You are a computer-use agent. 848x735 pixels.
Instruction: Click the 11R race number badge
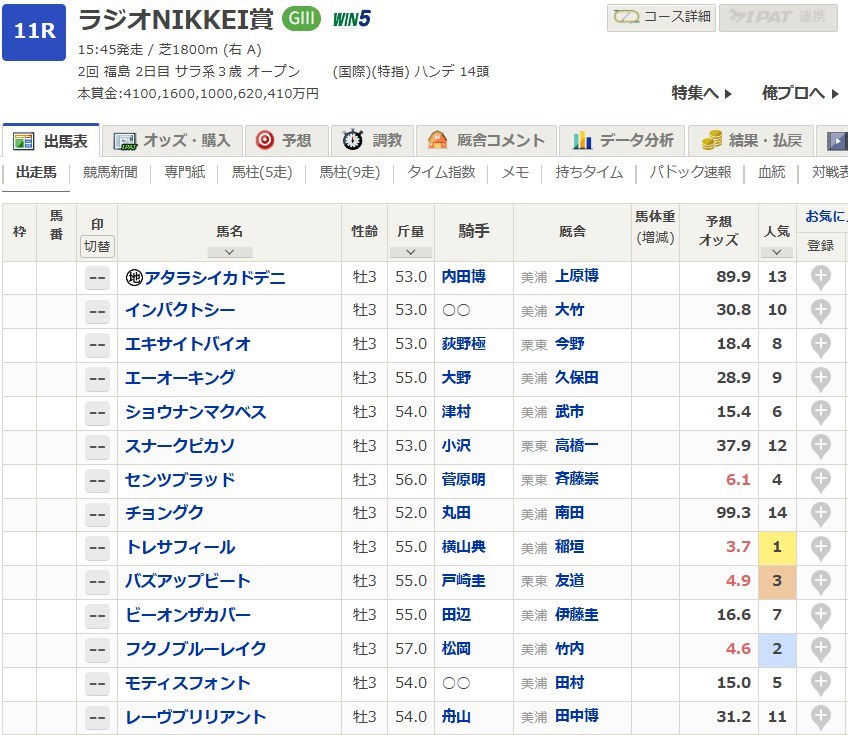coord(34,32)
